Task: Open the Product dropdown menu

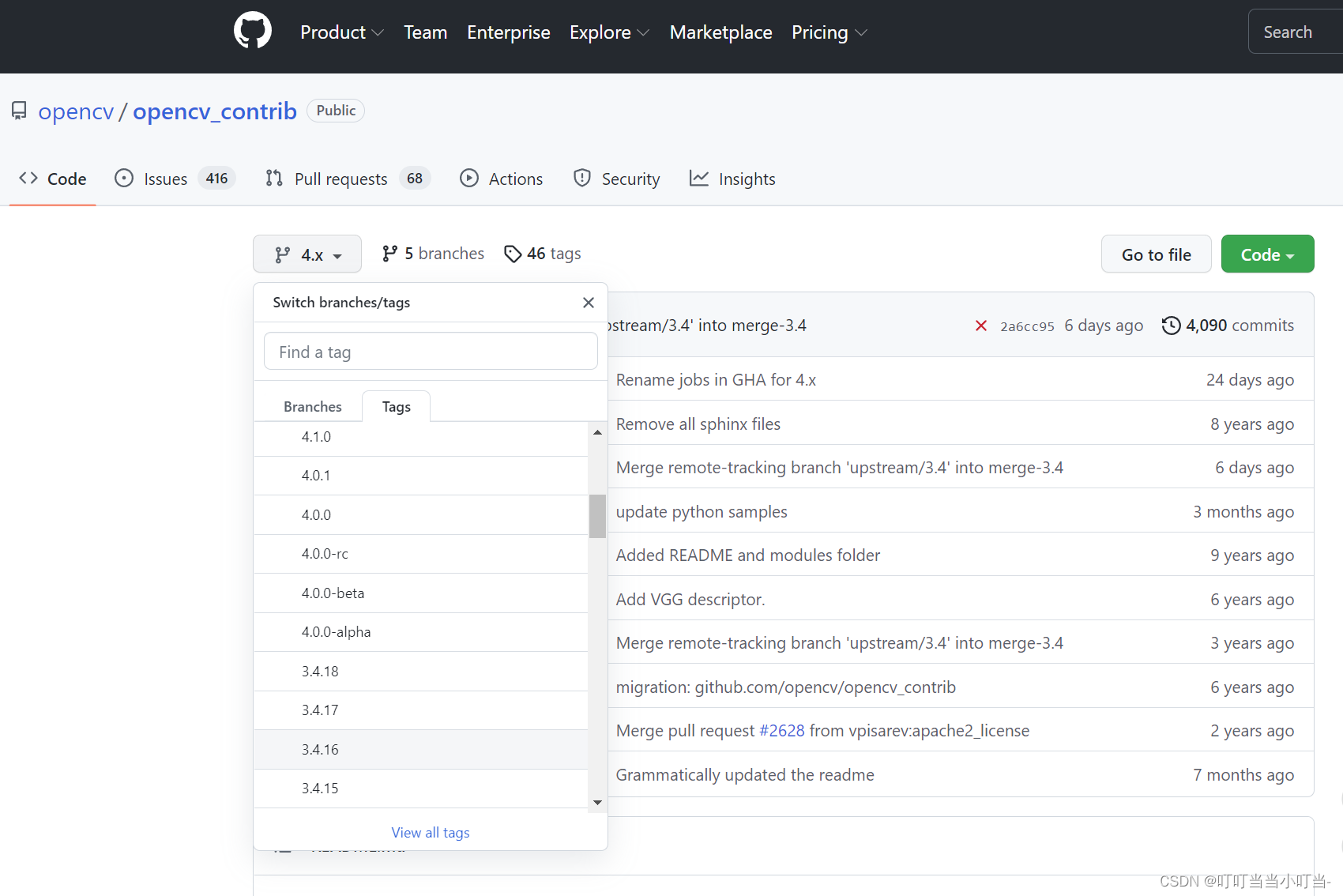Action: (342, 32)
